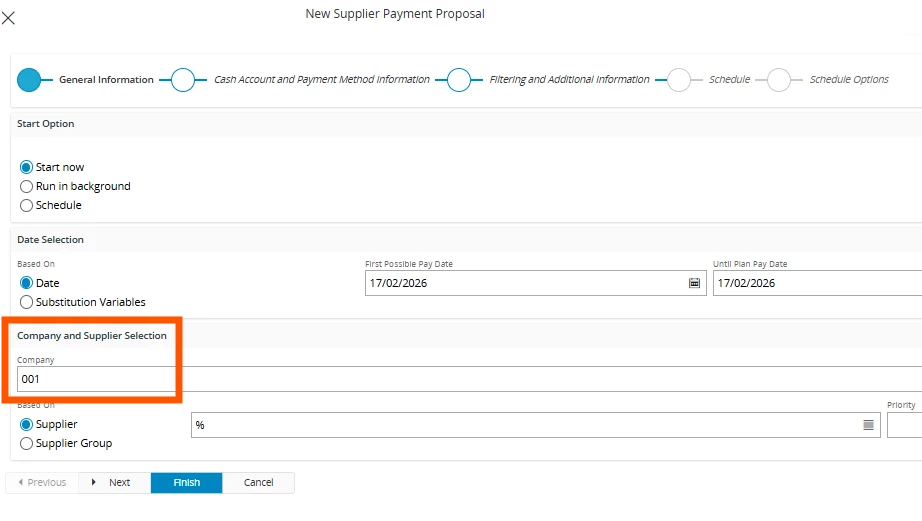Click the Company input field
The image size is (922, 521).
tap(300, 379)
